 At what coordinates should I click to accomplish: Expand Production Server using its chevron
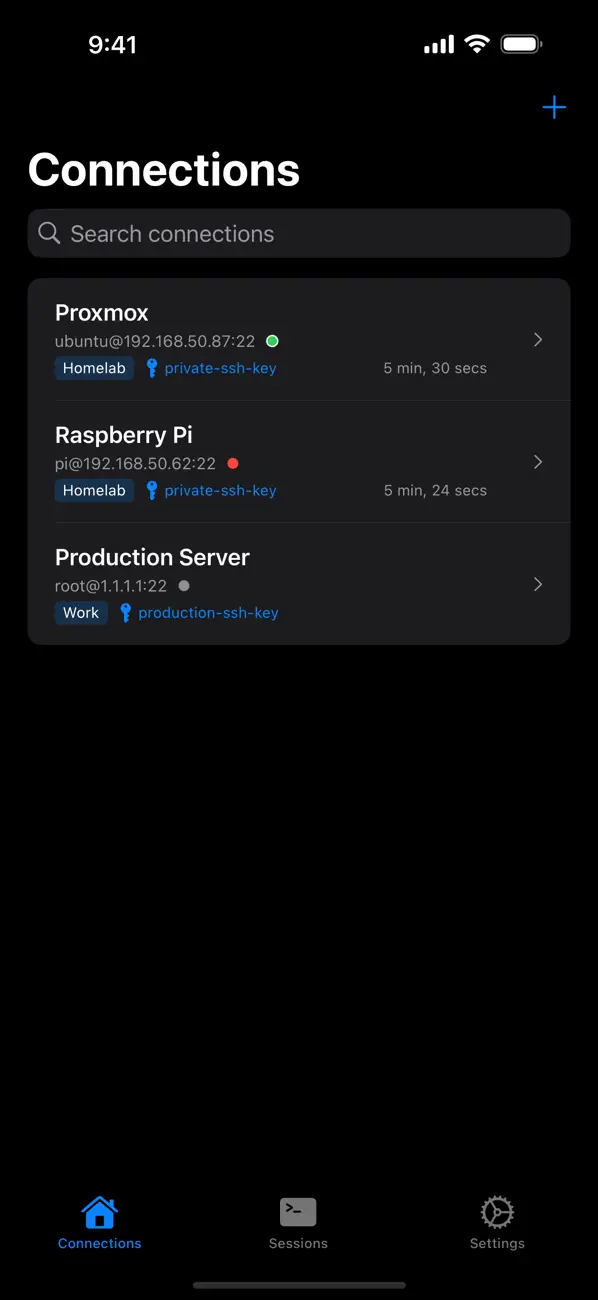(x=538, y=584)
